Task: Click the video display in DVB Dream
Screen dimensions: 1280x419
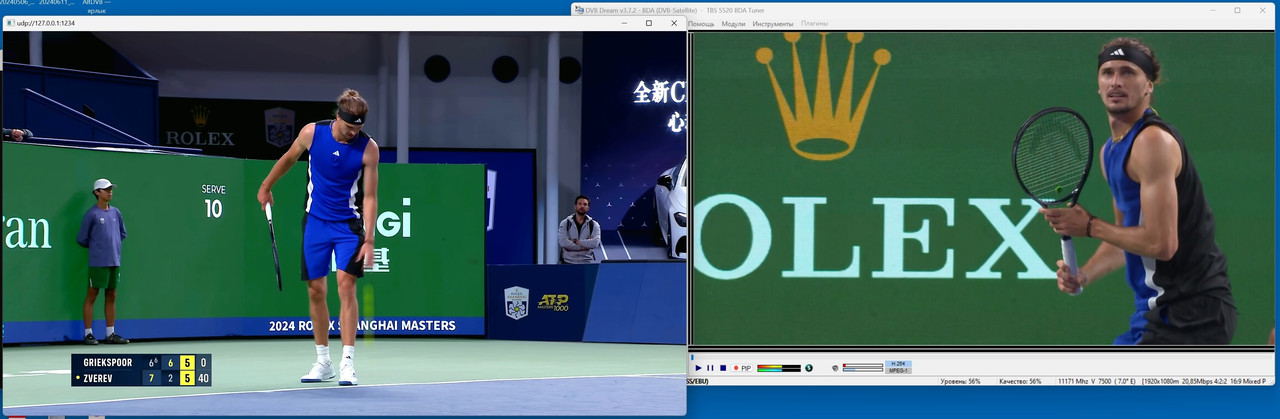Action: pyautogui.click(x=983, y=188)
